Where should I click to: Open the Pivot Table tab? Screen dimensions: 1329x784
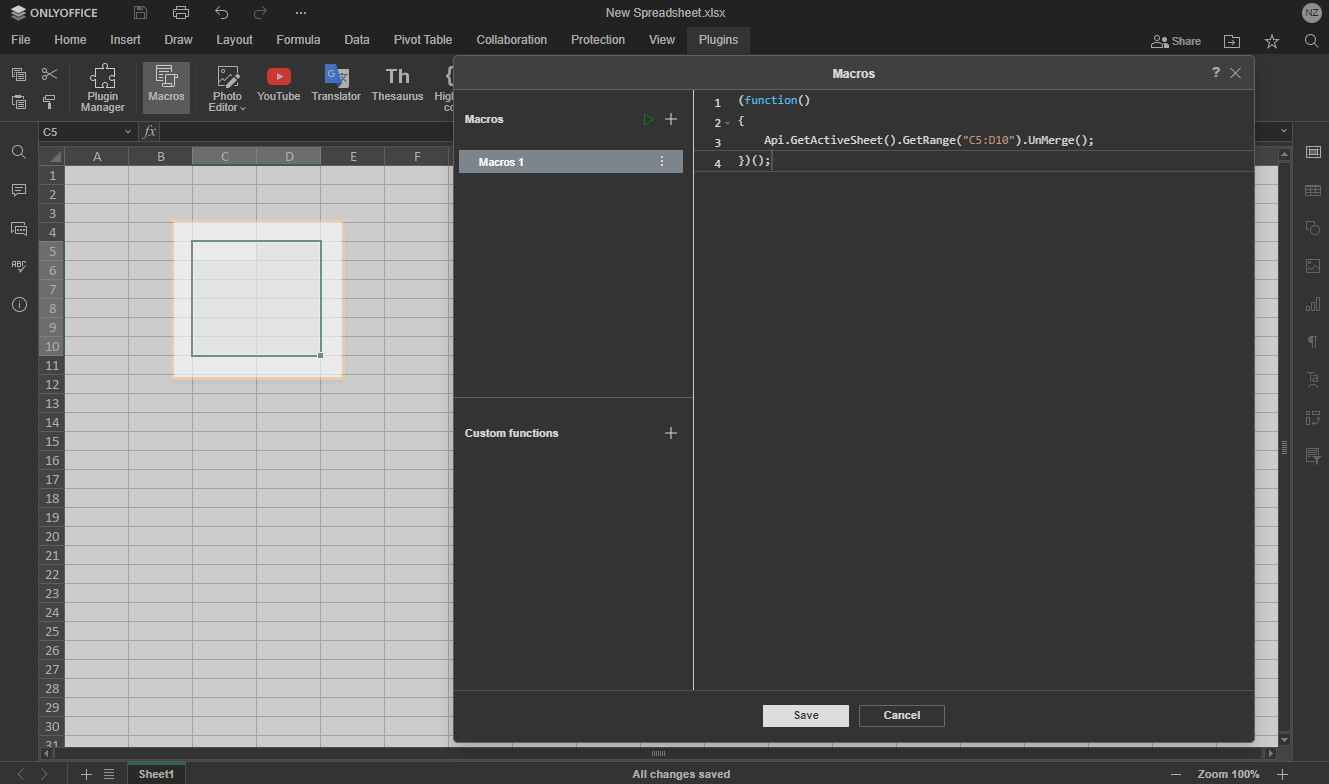tap(422, 40)
